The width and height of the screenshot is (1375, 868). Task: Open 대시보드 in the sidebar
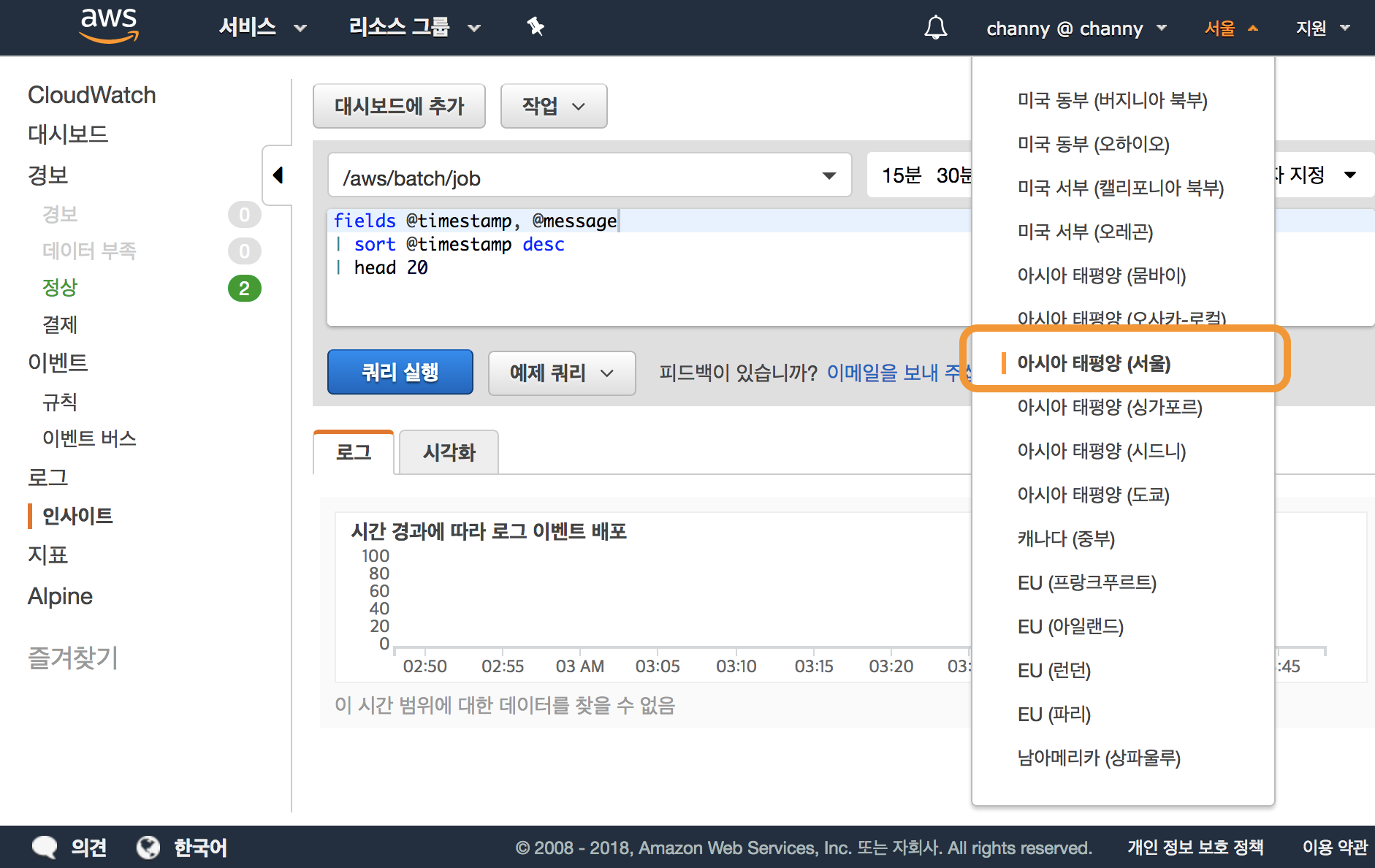(x=68, y=134)
